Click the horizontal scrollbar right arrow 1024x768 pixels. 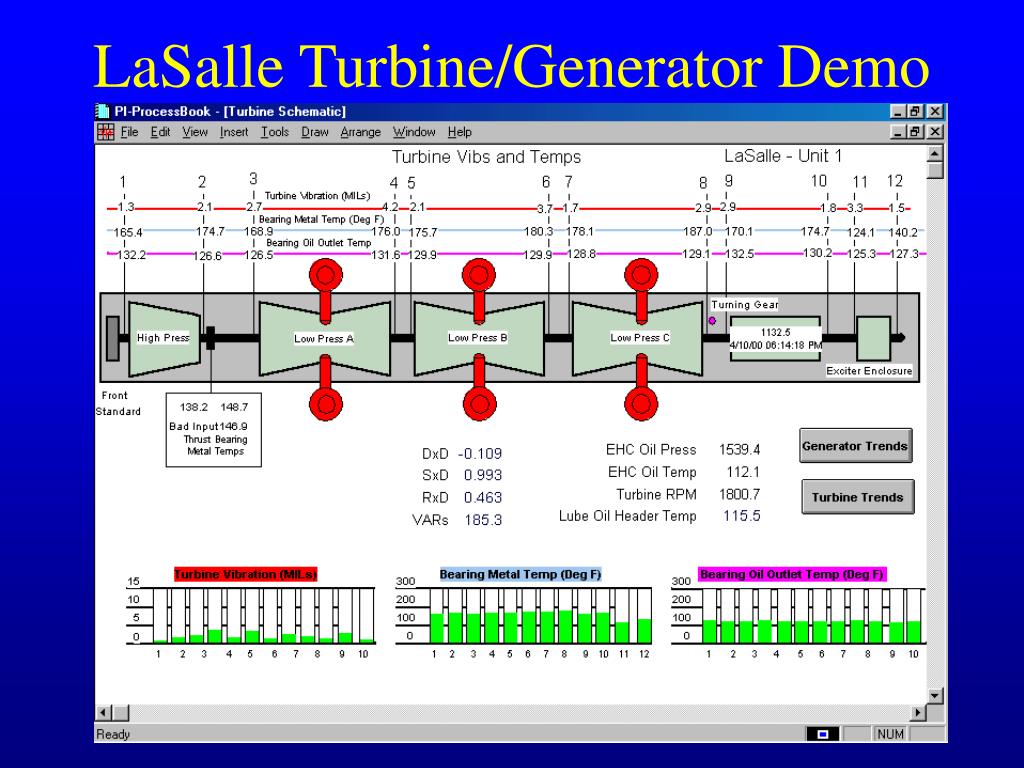[x=918, y=712]
